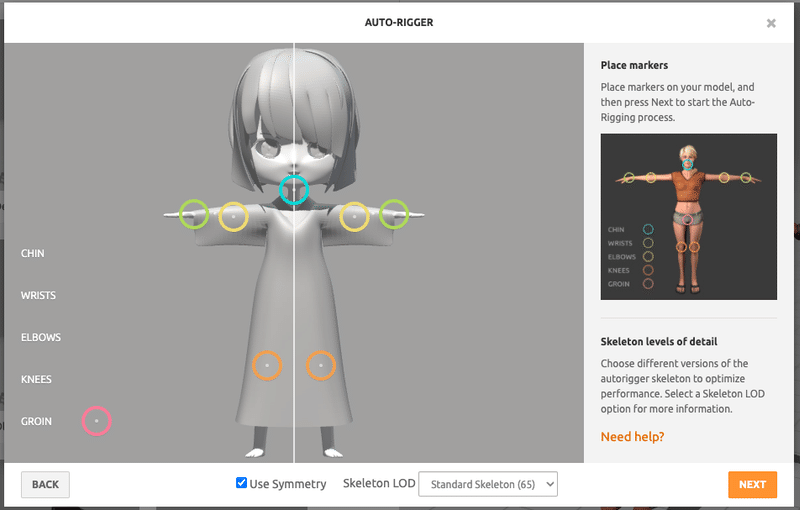This screenshot has height=510, width=800.
Task: Close the Auto-Rigger dialog
Action: click(771, 23)
